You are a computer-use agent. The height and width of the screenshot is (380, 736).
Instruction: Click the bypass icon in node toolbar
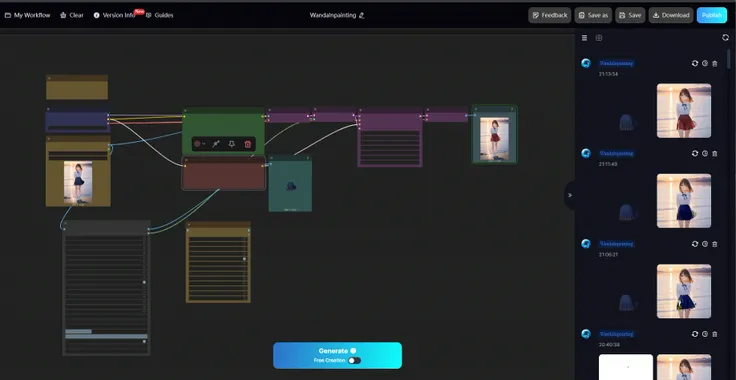pyautogui.click(x=216, y=144)
